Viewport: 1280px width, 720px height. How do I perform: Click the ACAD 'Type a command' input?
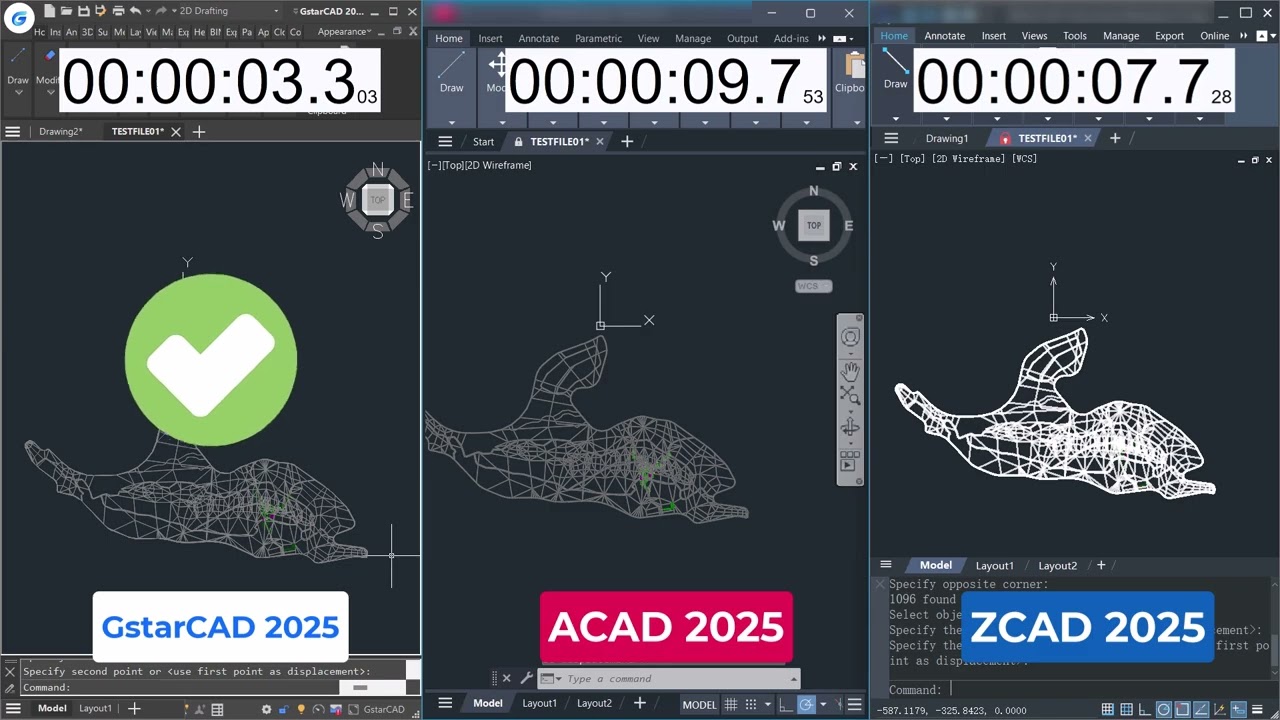click(x=669, y=679)
